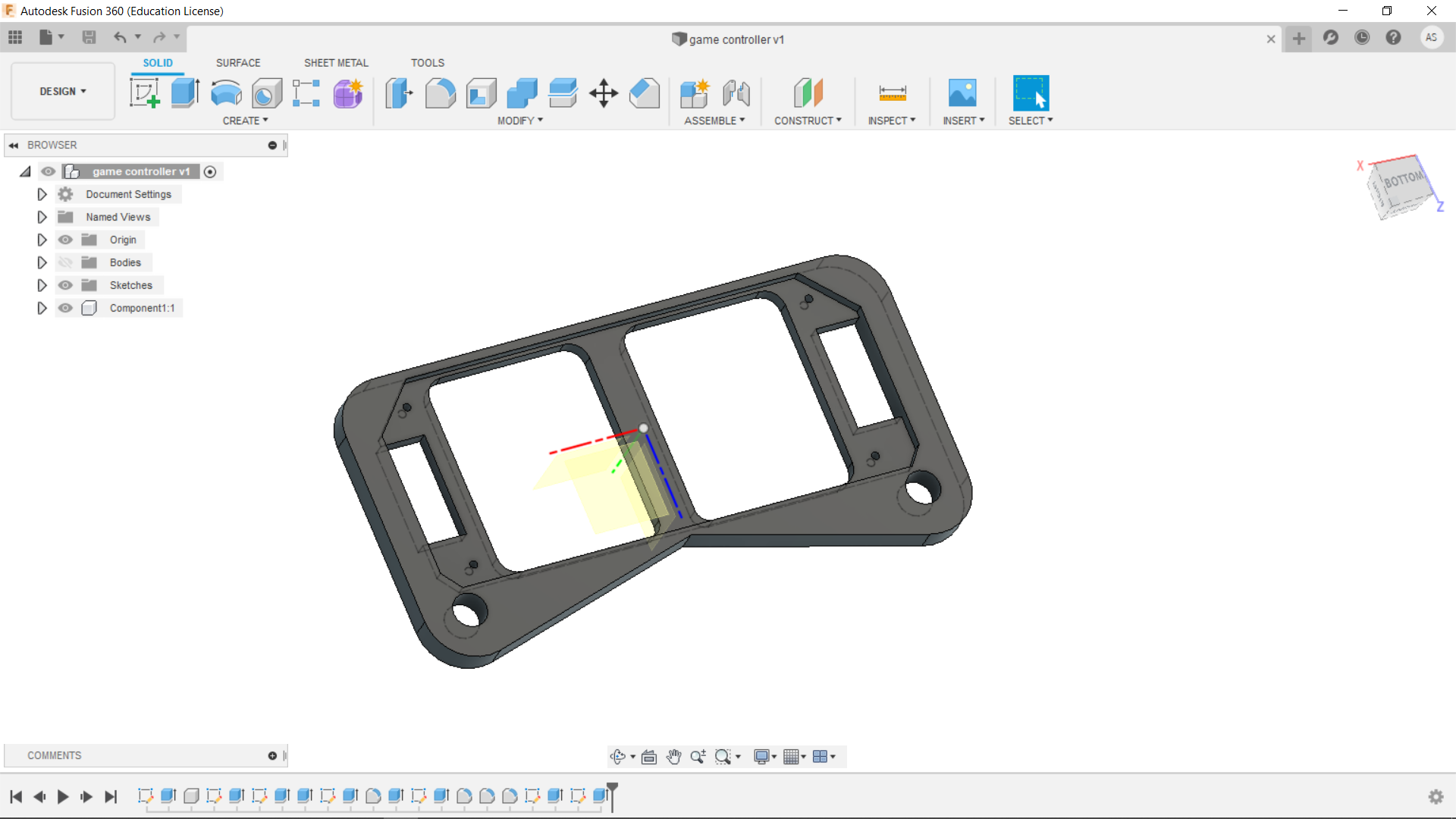Click the Measure tool under Inspect
The width and height of the screenshot is (1456, 819).
point(892,93)
